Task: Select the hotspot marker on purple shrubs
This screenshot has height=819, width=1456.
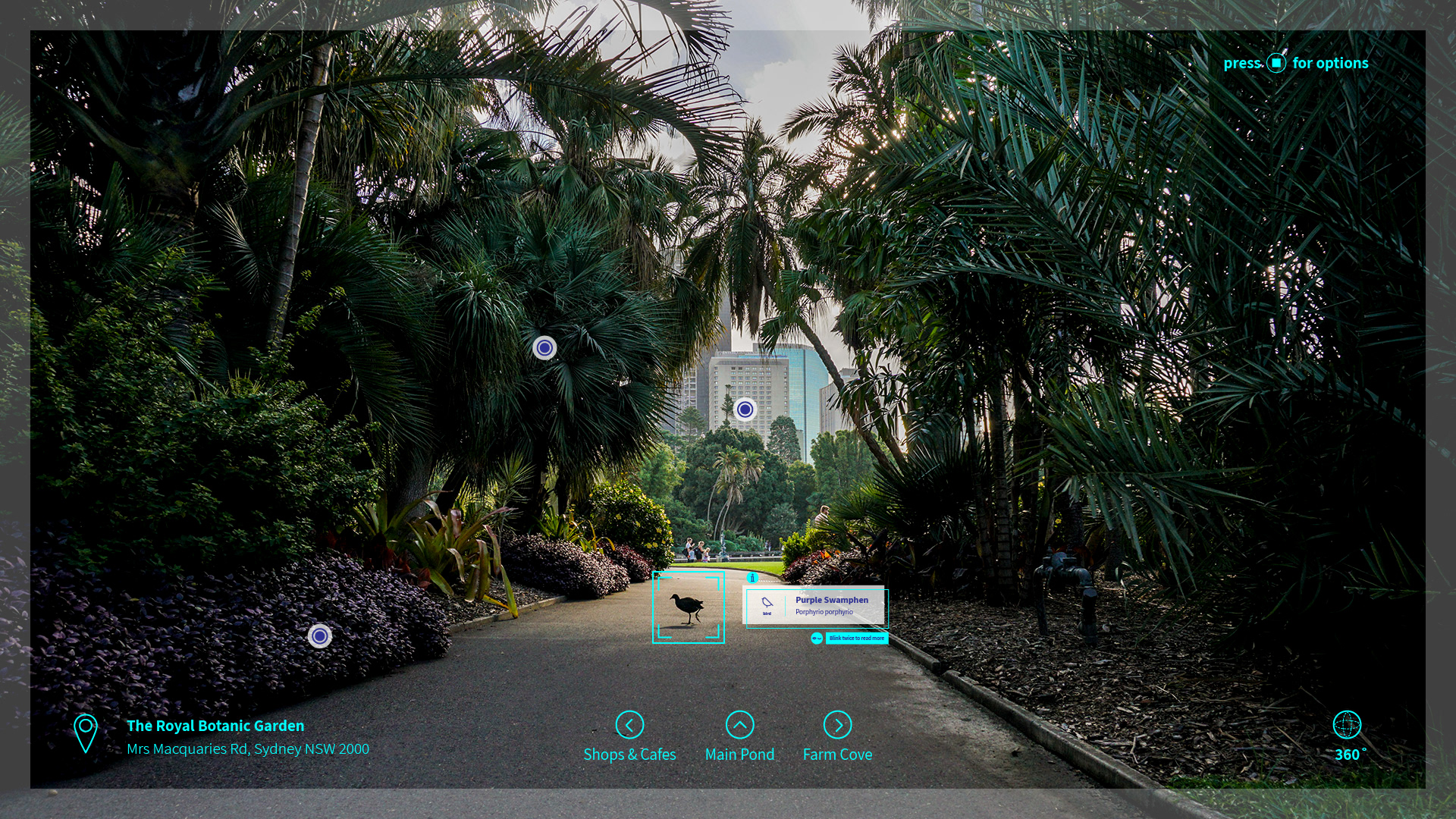Action: click(320, 635)
